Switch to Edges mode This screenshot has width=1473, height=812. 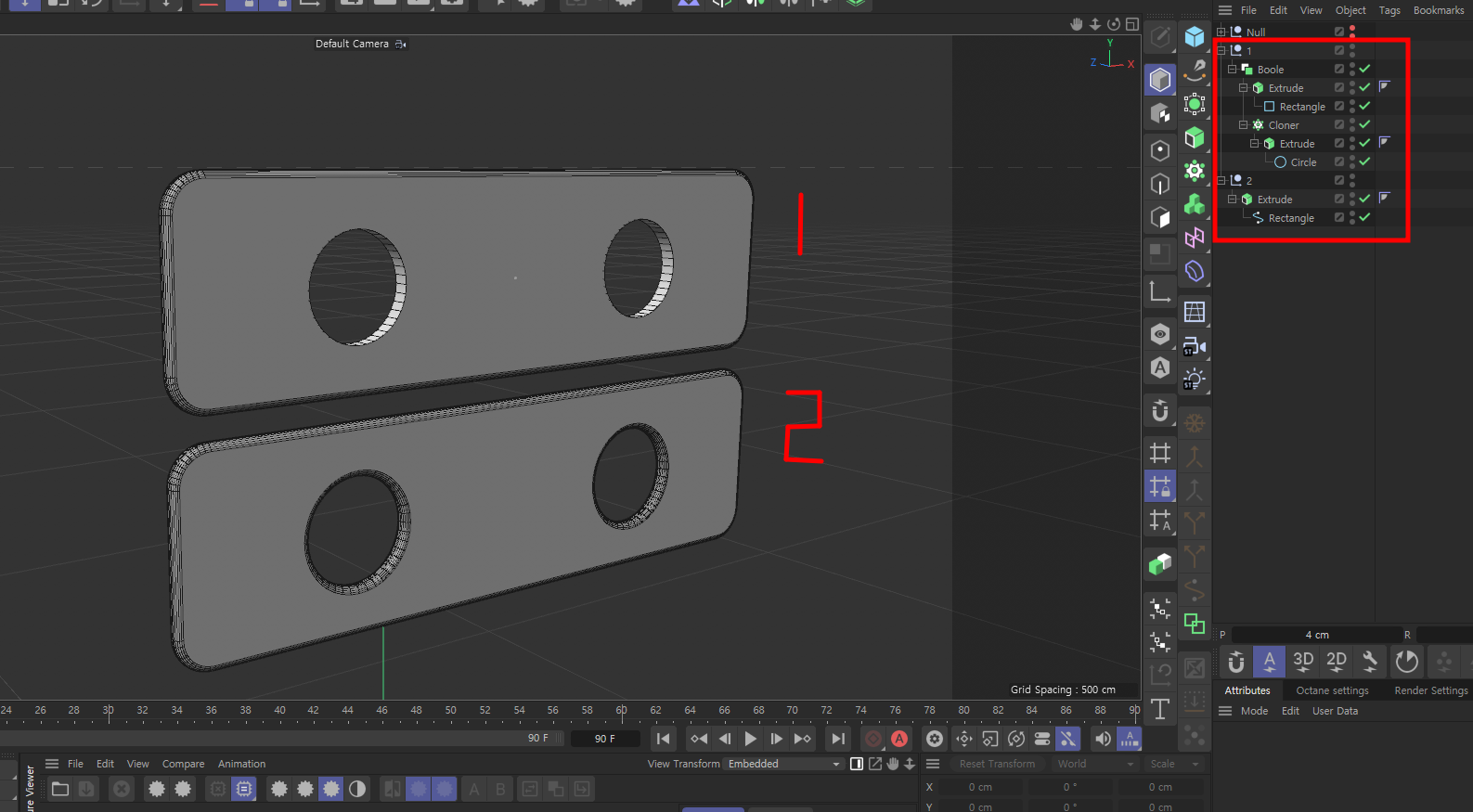click(1160, 184)
